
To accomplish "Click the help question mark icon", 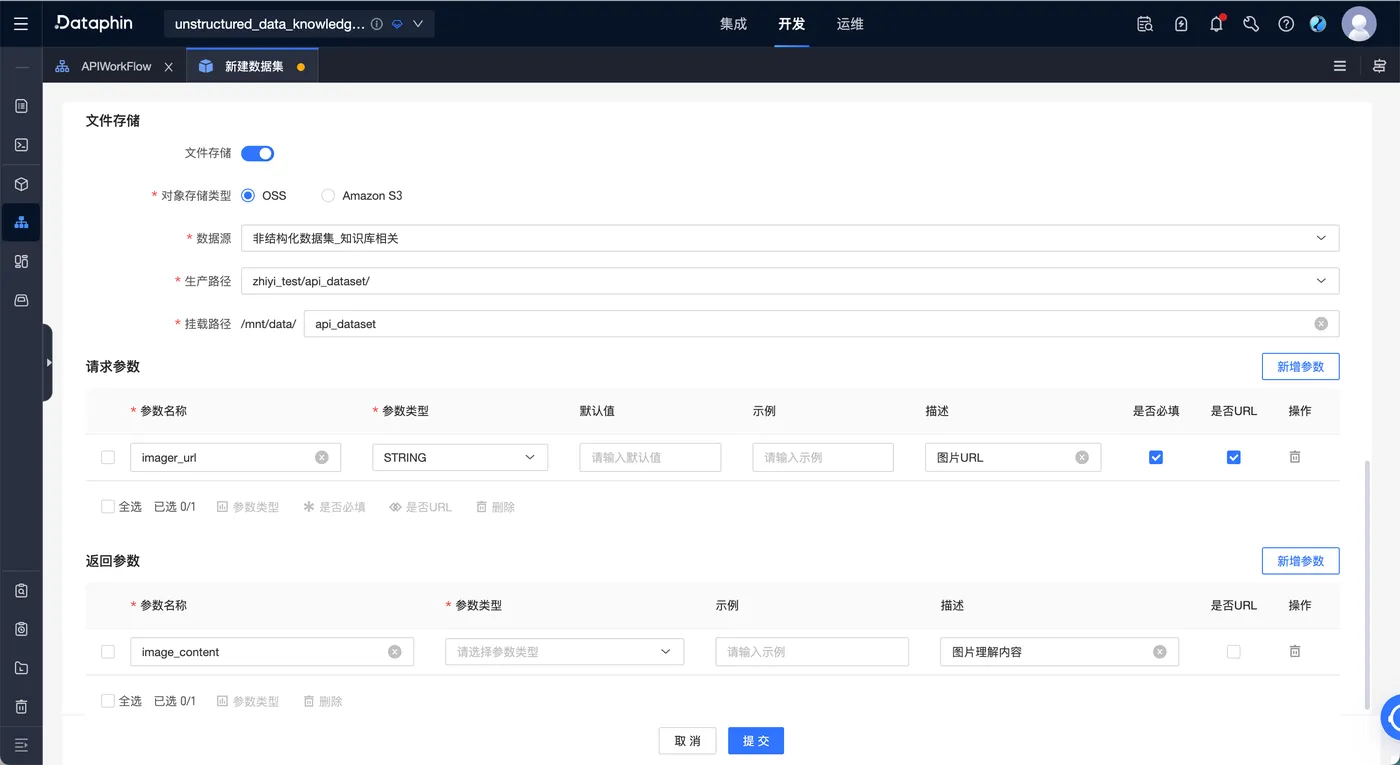I will pos(1286,24).
